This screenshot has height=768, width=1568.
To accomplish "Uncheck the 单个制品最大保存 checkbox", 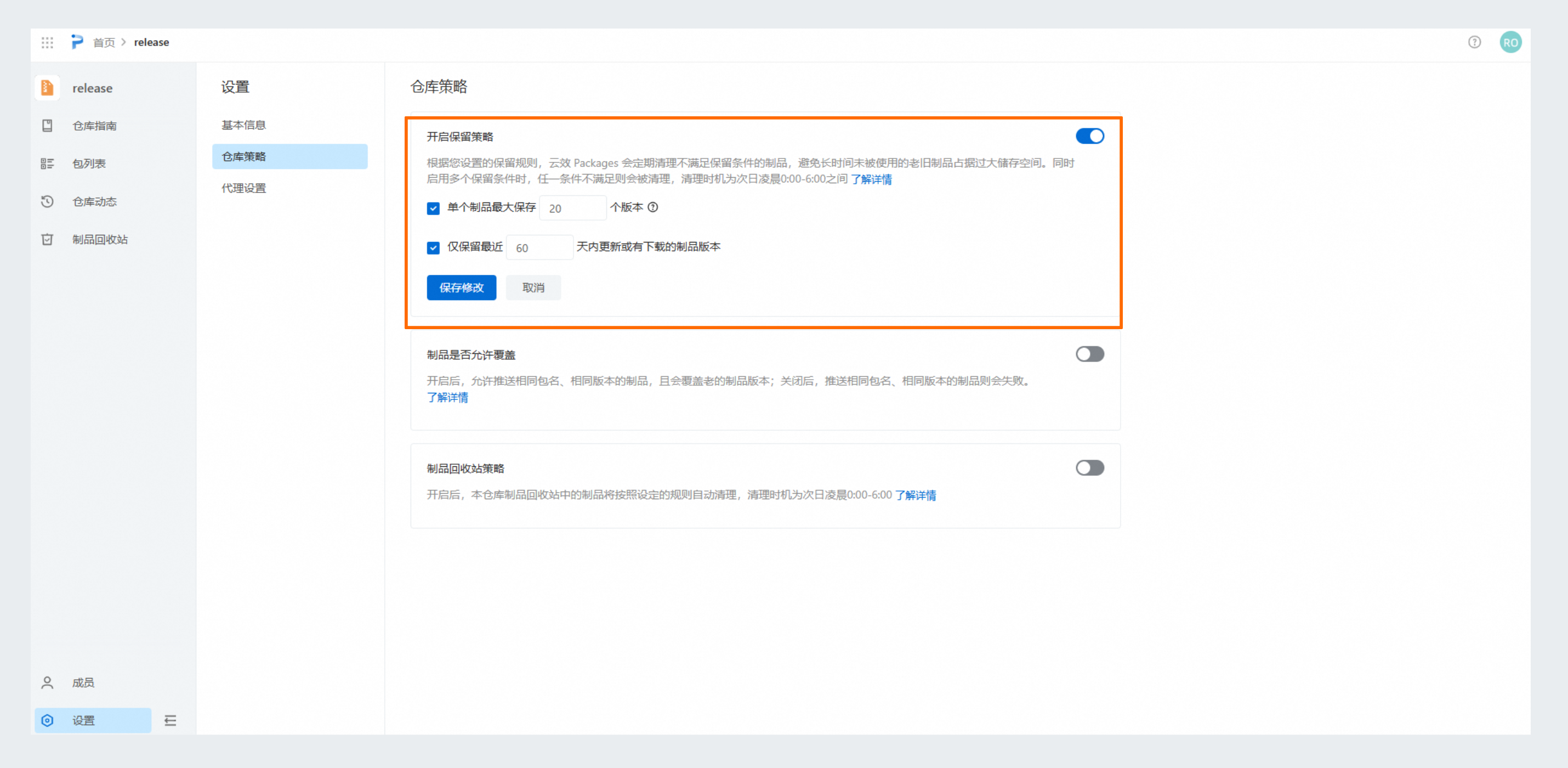I will pyautogui.click(x=433, y=208).
